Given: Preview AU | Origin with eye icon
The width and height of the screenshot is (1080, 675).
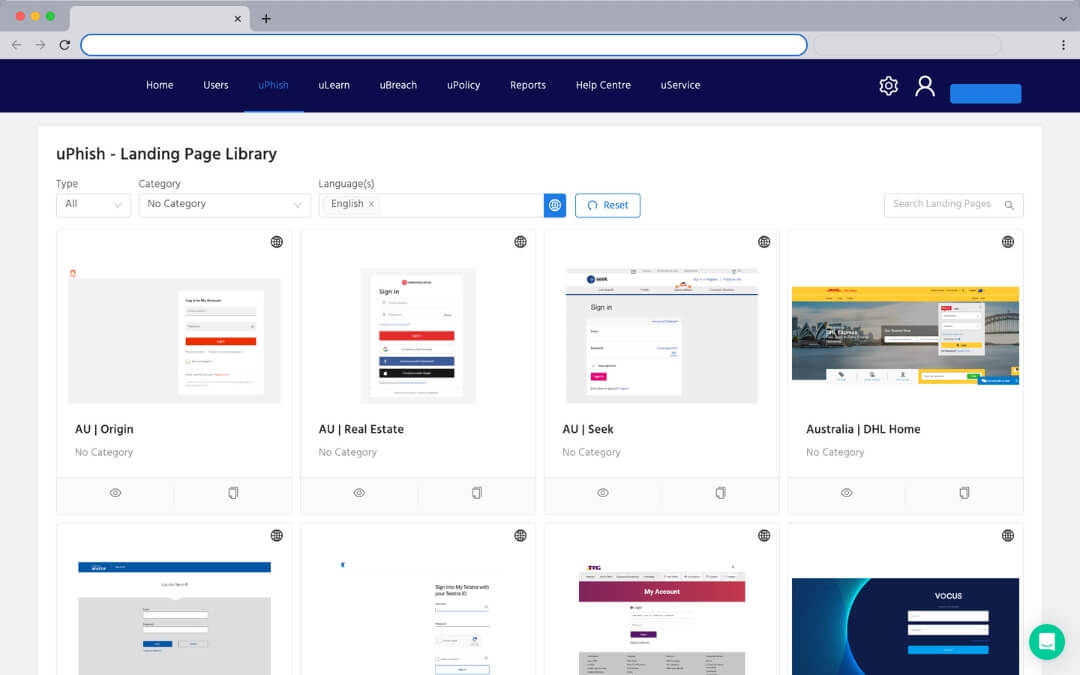Looking at the screenshot, I should click(116, 493).
